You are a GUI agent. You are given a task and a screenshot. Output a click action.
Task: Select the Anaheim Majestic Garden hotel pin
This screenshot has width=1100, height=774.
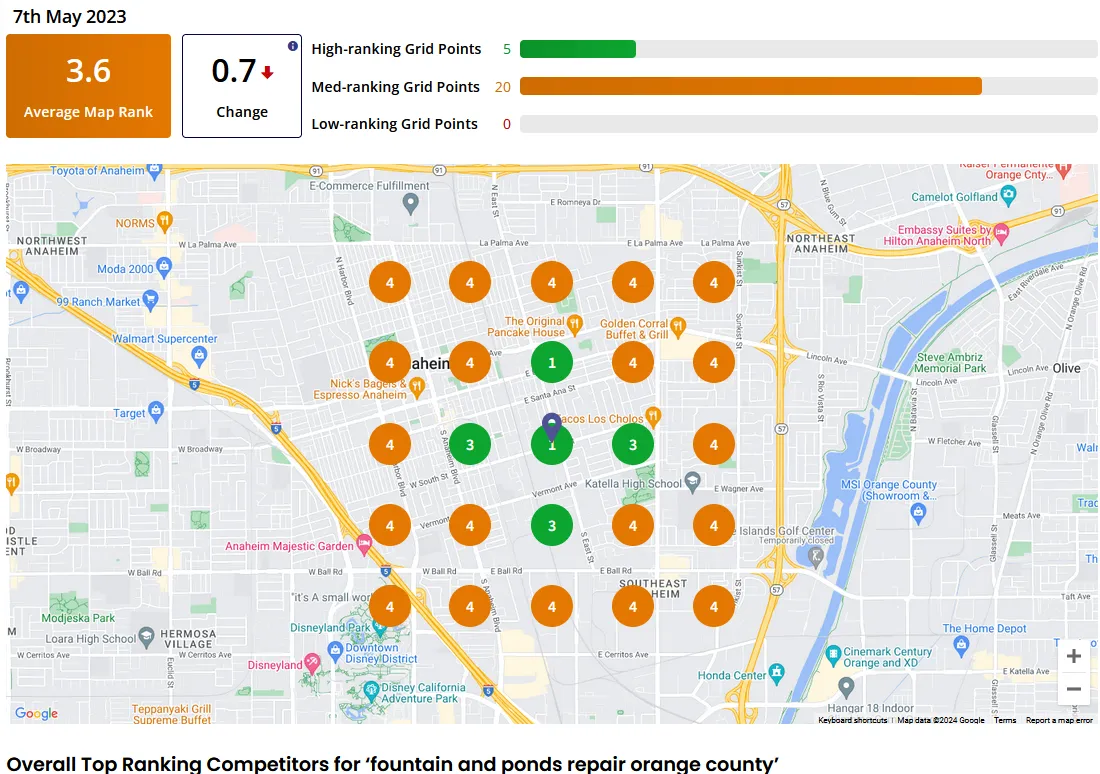point(364,545)
